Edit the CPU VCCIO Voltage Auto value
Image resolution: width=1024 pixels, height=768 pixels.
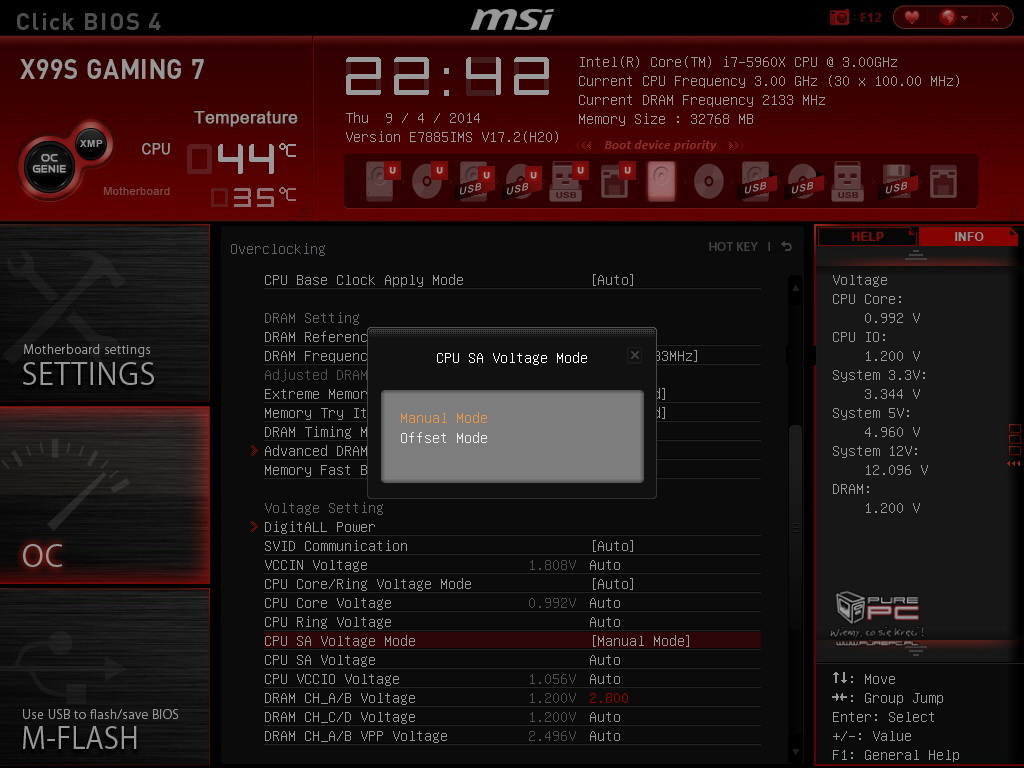(605, 679)
